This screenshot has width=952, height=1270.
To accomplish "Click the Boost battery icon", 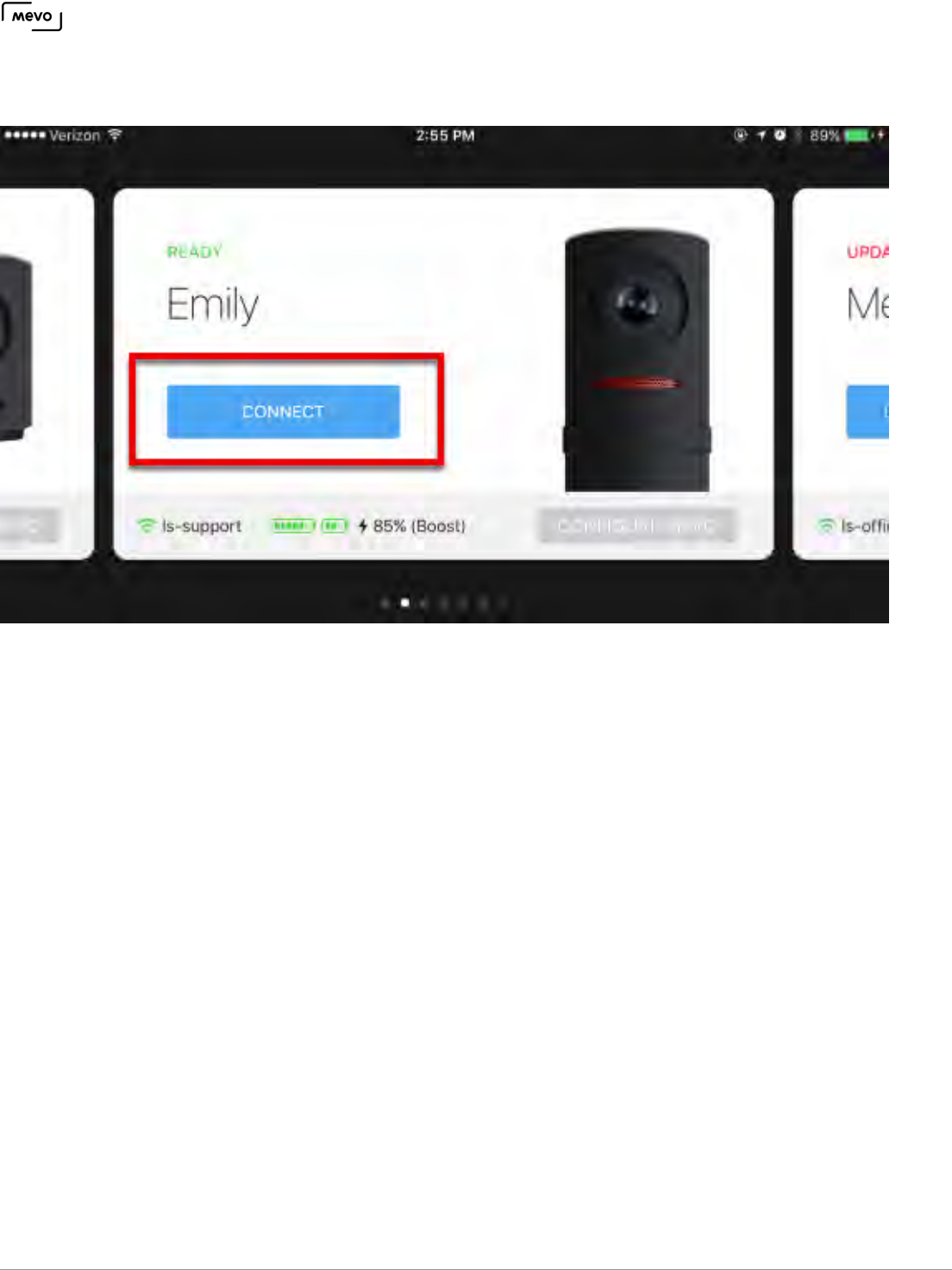I will tap(335, 525).
